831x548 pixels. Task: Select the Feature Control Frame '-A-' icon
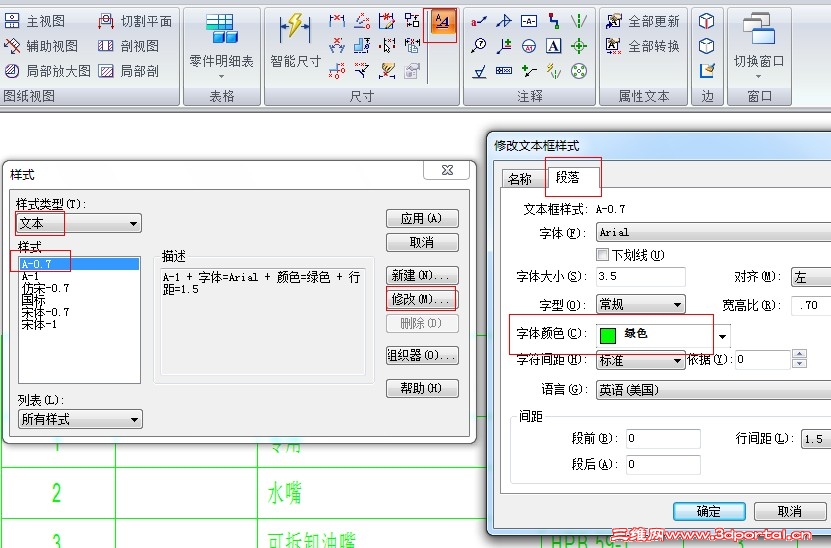pos(529,21)
